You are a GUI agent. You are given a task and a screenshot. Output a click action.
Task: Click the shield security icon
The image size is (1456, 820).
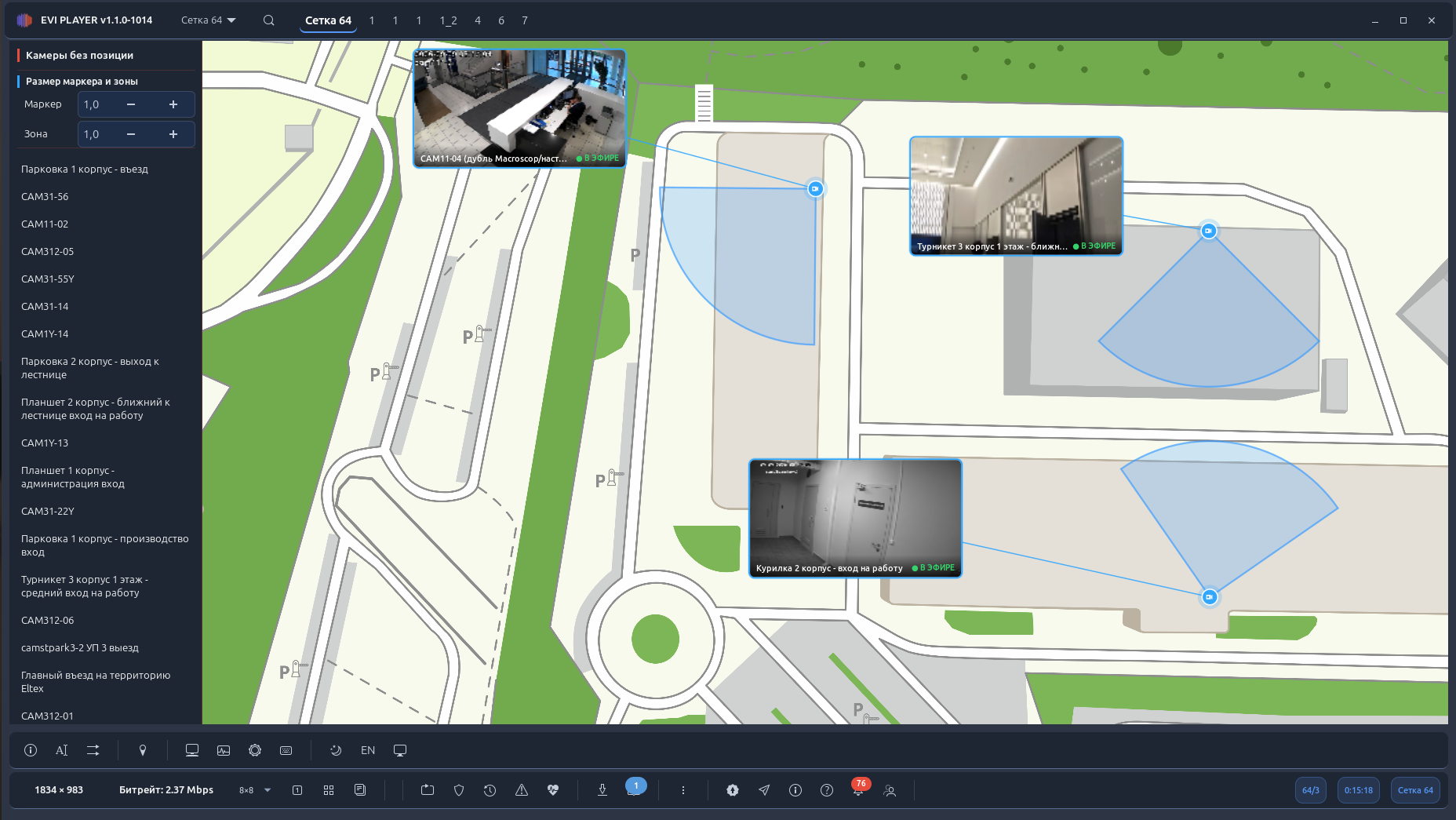459,790
